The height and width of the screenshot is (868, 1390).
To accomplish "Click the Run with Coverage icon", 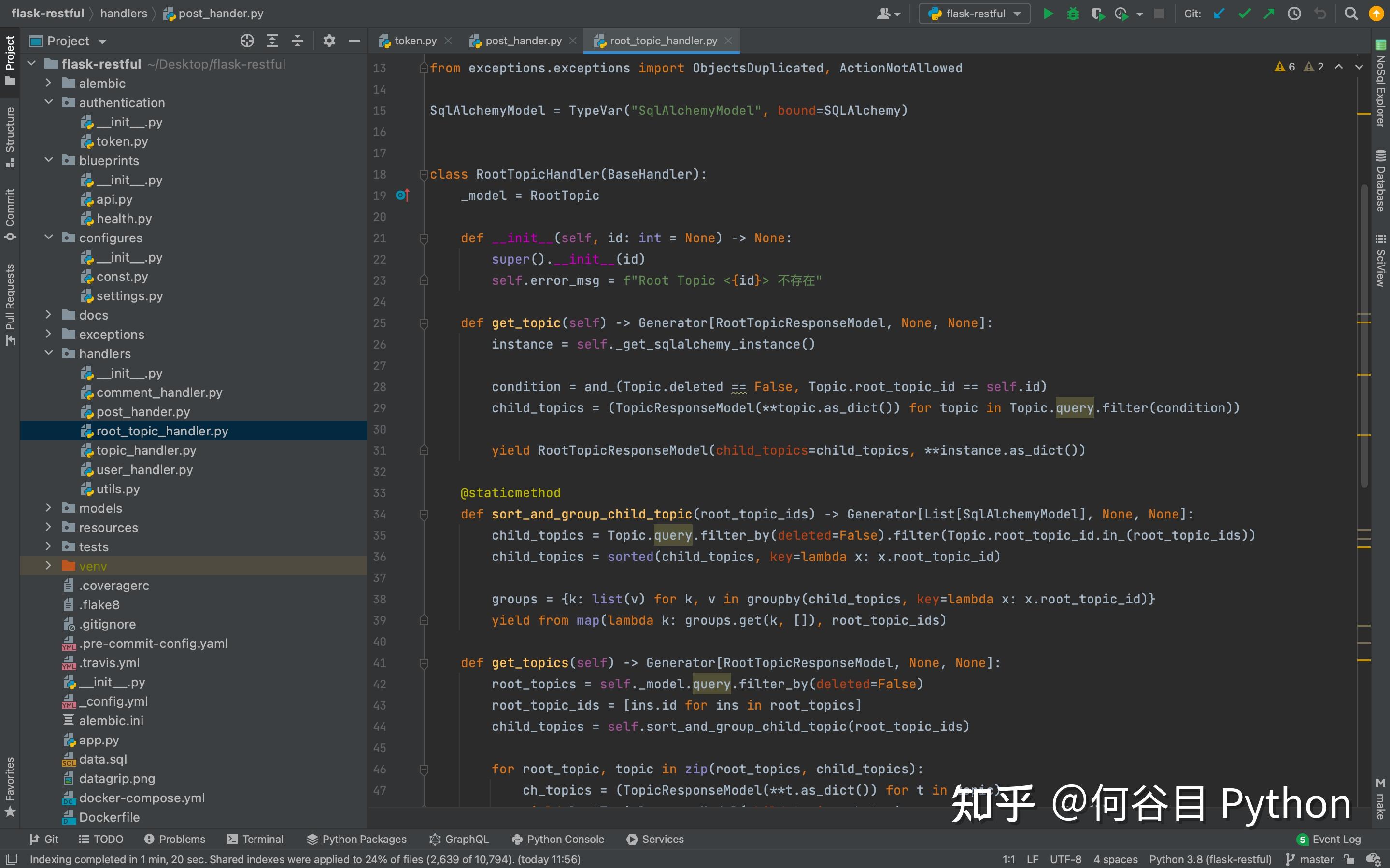I will (1097, 13).
